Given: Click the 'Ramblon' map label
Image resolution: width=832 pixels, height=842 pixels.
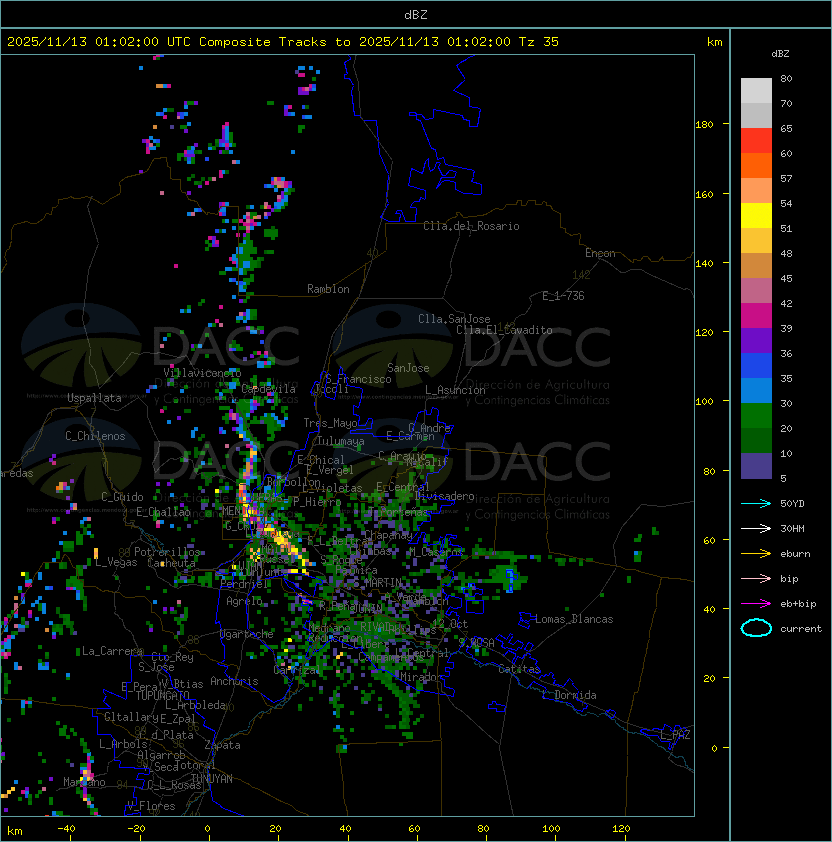Looking at the screenshot, I should (x=328, y=289).
